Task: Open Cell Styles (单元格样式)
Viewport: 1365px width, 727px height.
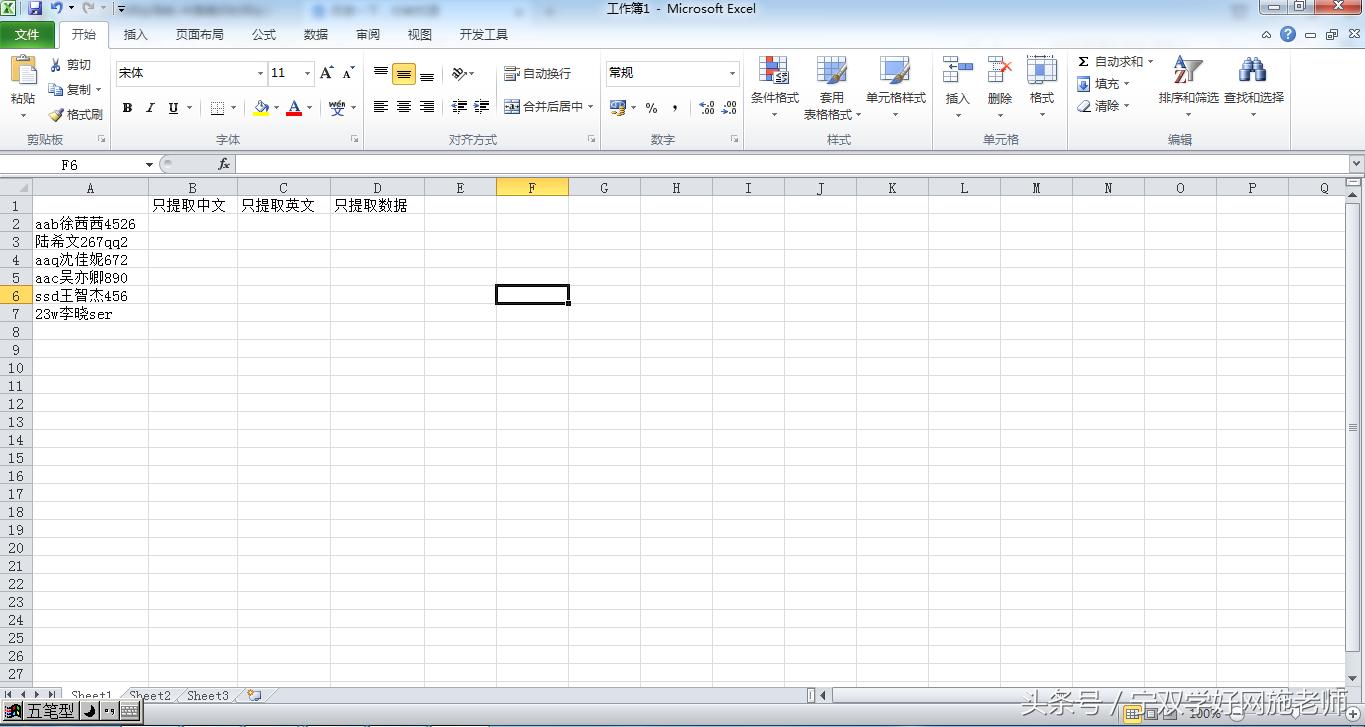Action: point(896,86)
